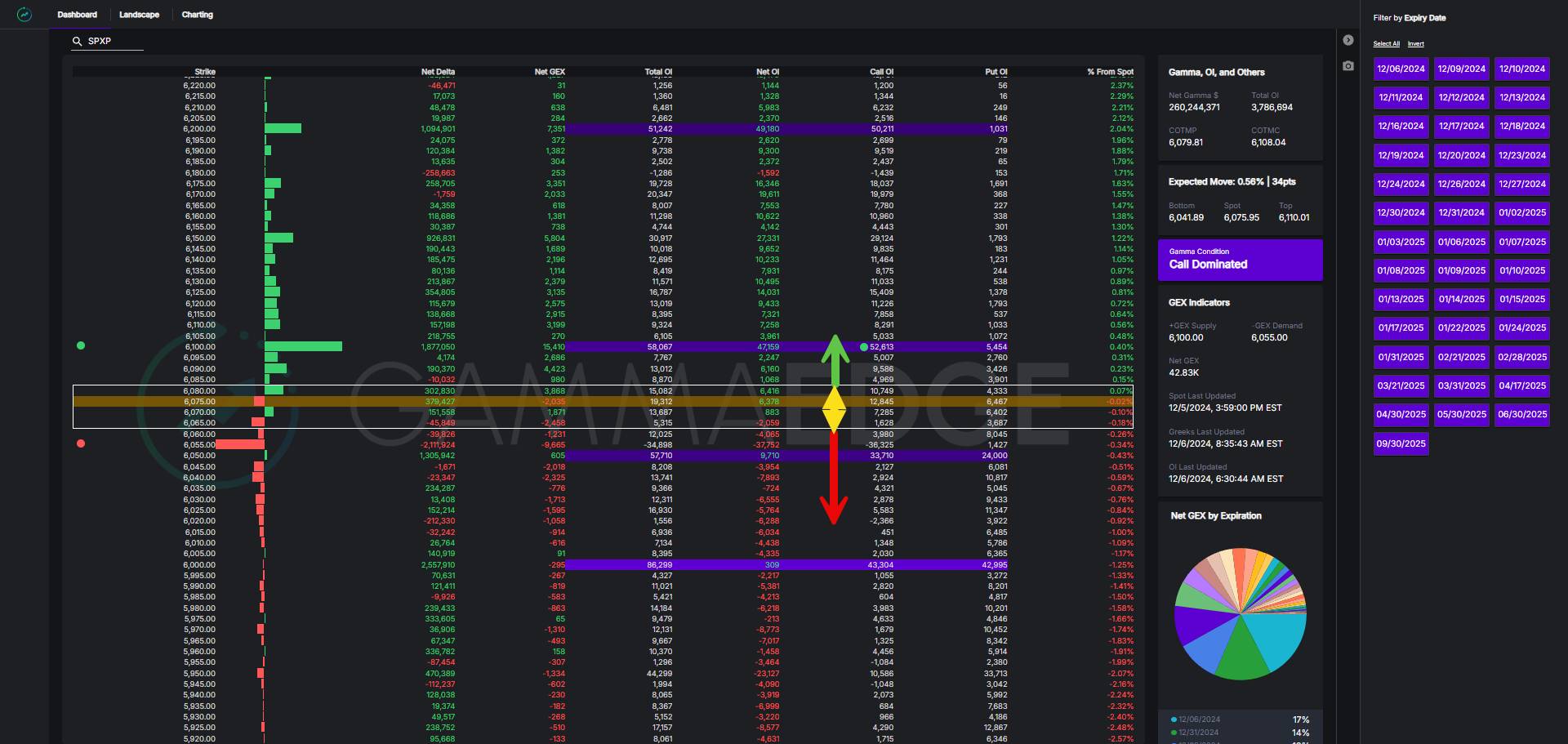This screenshot has height=744, width=1568.
Task: Open the Landscape tab
Action: point(139,15)
